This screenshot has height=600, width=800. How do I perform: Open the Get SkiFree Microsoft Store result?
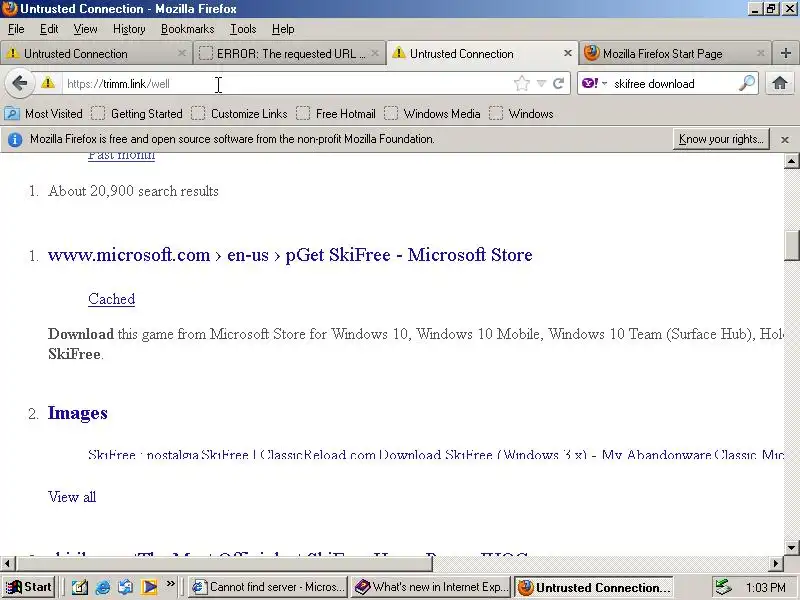tap(290, 255)
